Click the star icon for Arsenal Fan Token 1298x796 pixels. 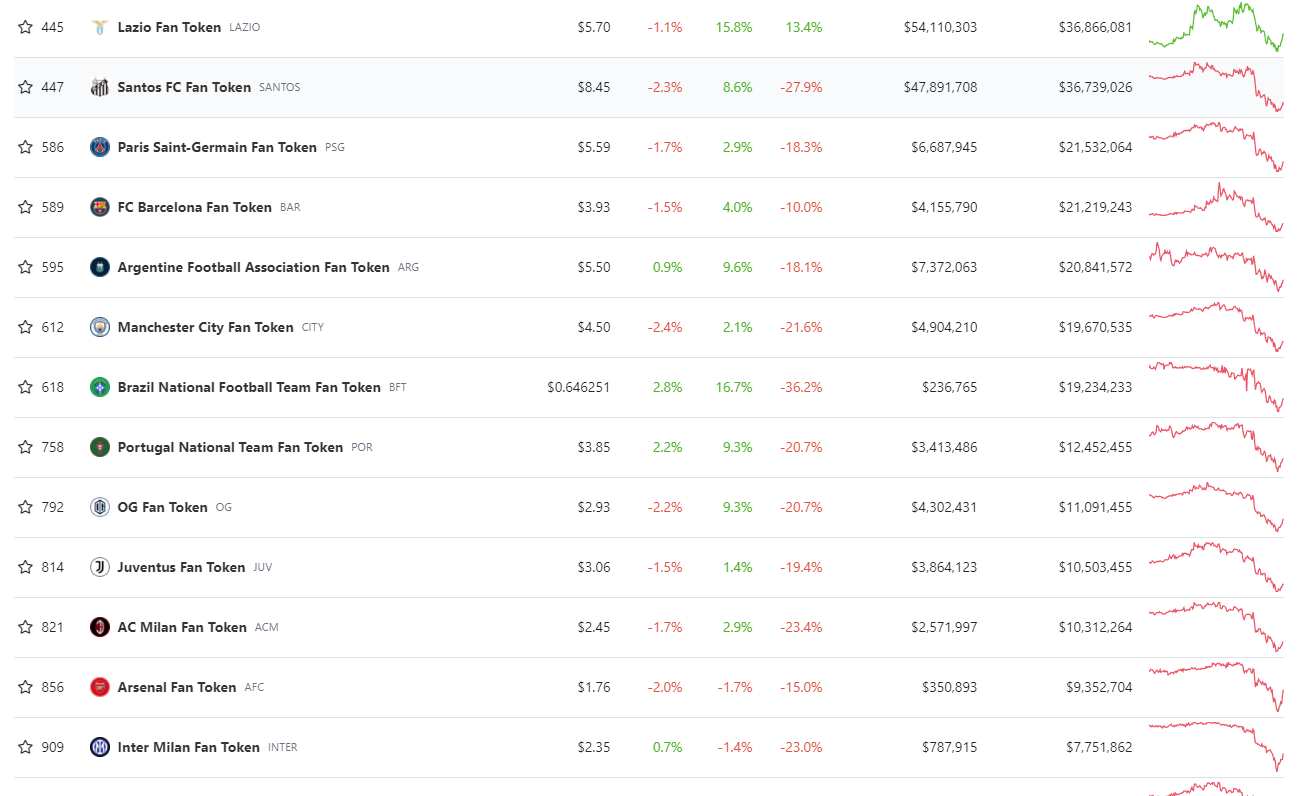coord(25,687)
